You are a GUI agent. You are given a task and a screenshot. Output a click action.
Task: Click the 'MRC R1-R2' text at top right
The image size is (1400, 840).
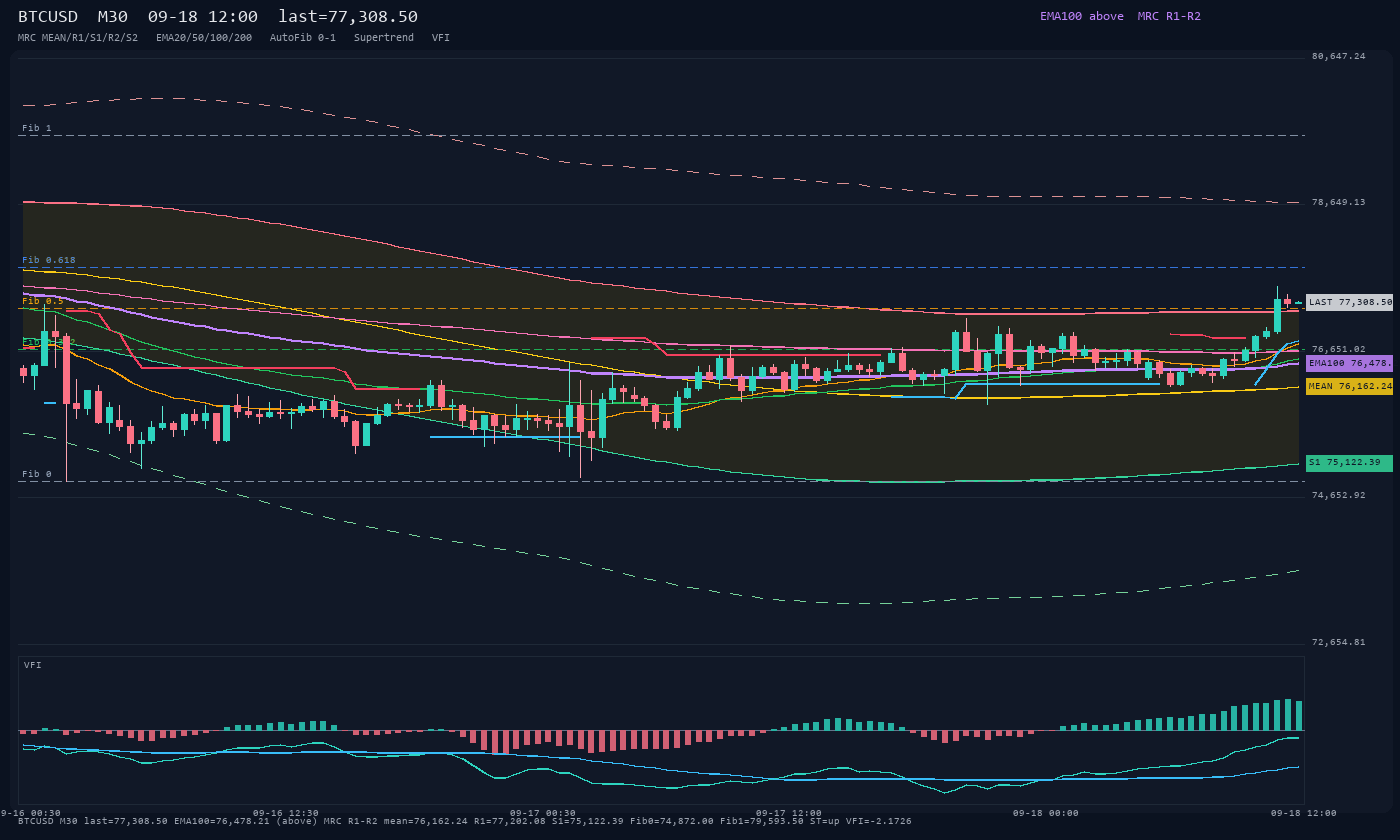pyautogui.click(x=1169, y=16)
